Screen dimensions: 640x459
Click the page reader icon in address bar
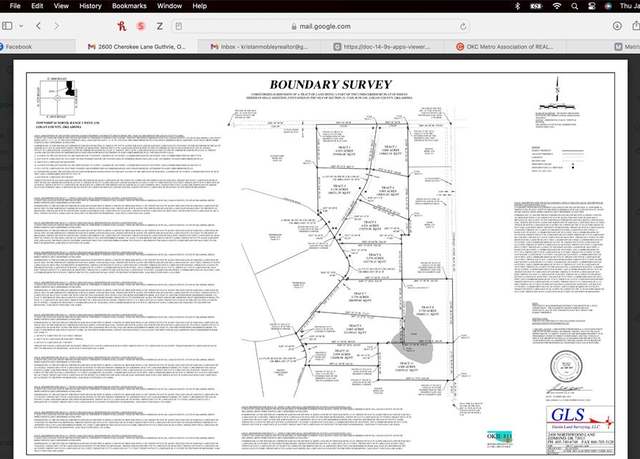178,26
